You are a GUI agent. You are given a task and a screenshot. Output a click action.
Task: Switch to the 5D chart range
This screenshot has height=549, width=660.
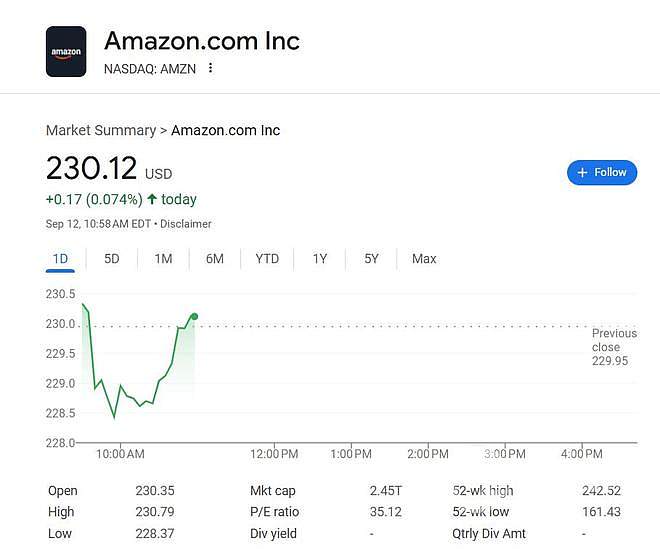click(x=112, y=259)
